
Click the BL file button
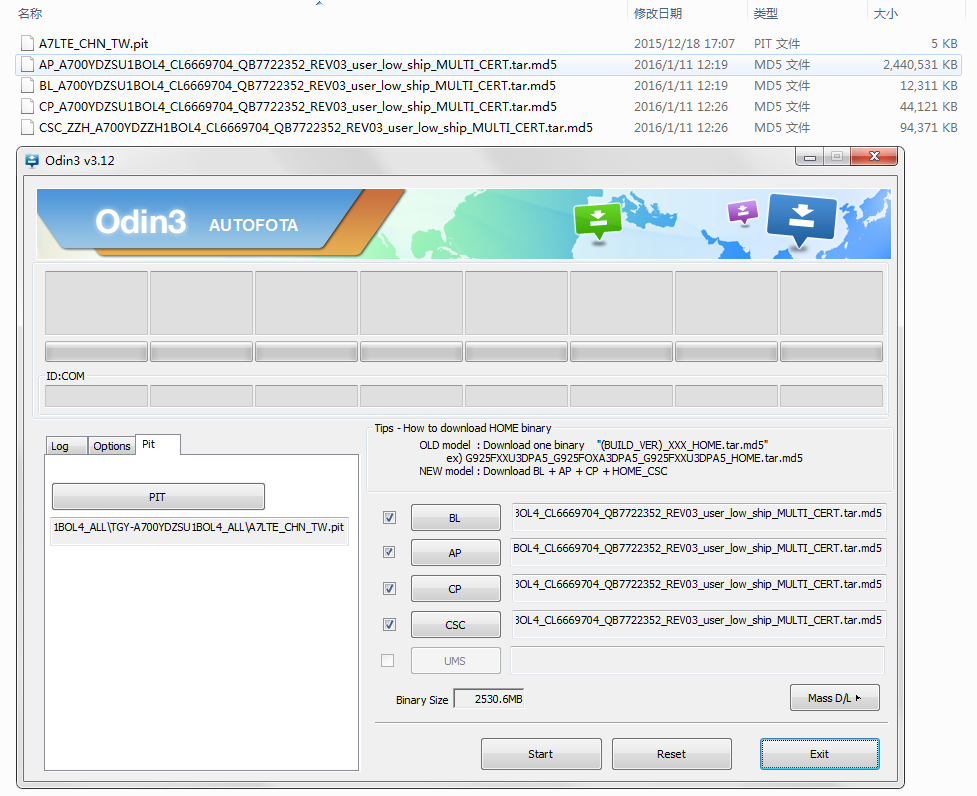[x=455, y=518]
